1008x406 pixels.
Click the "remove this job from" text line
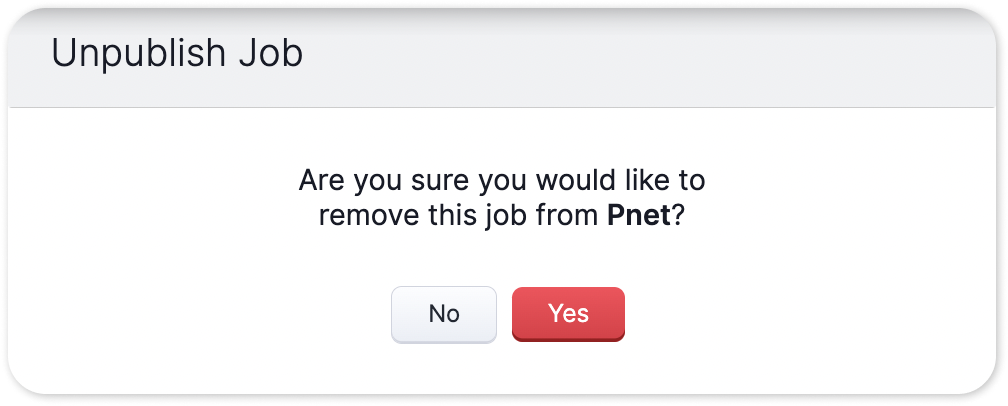[459, 216]
